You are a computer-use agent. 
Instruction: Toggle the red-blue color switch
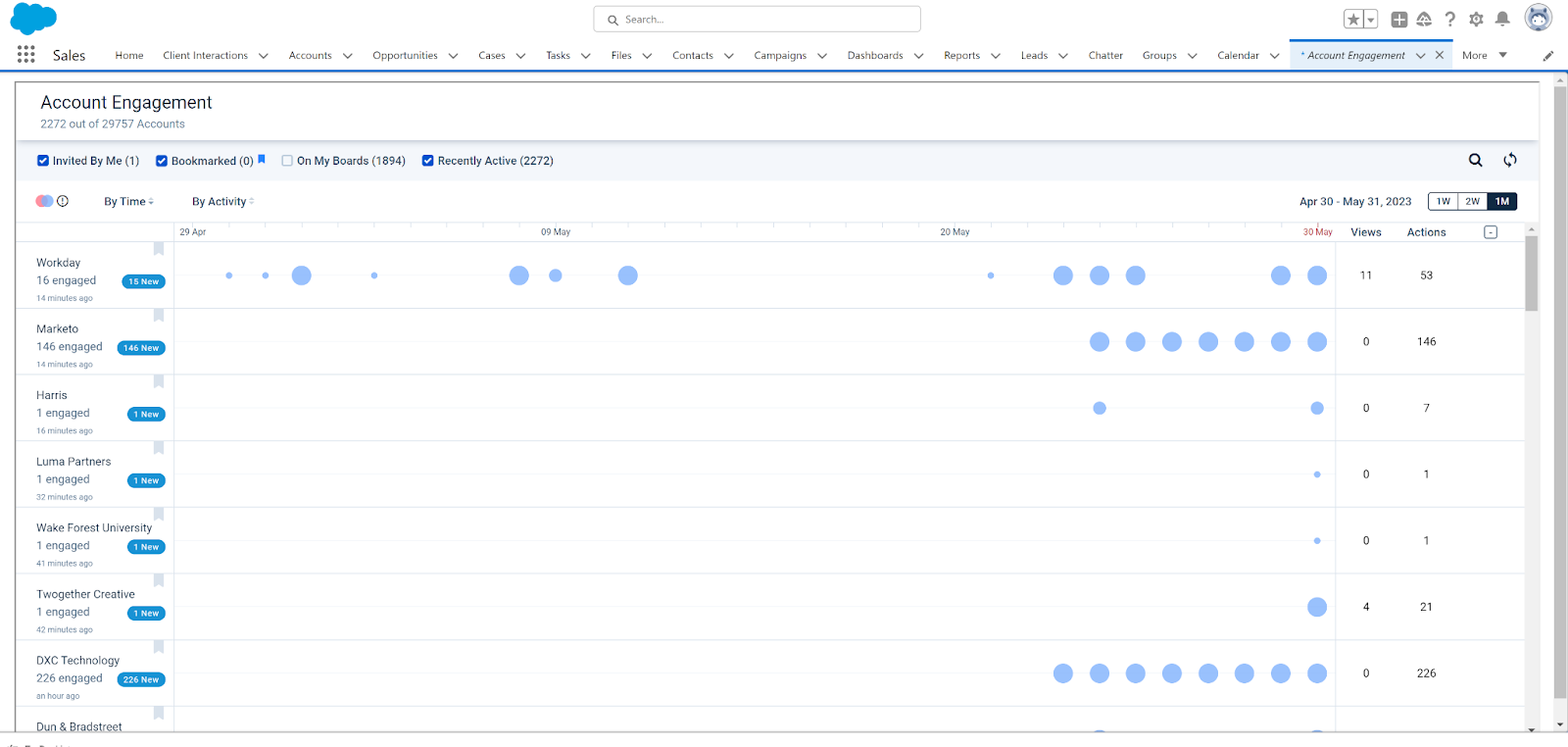(x=44, y=201)
